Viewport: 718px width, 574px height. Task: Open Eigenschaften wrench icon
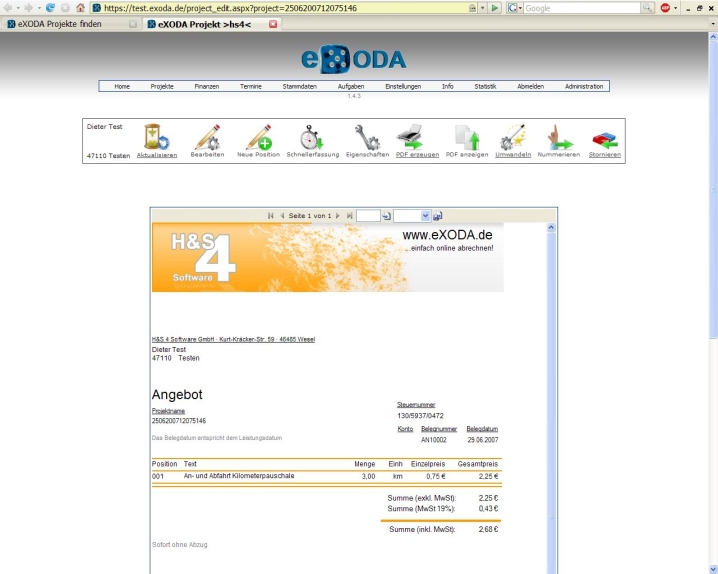(365, 137)
